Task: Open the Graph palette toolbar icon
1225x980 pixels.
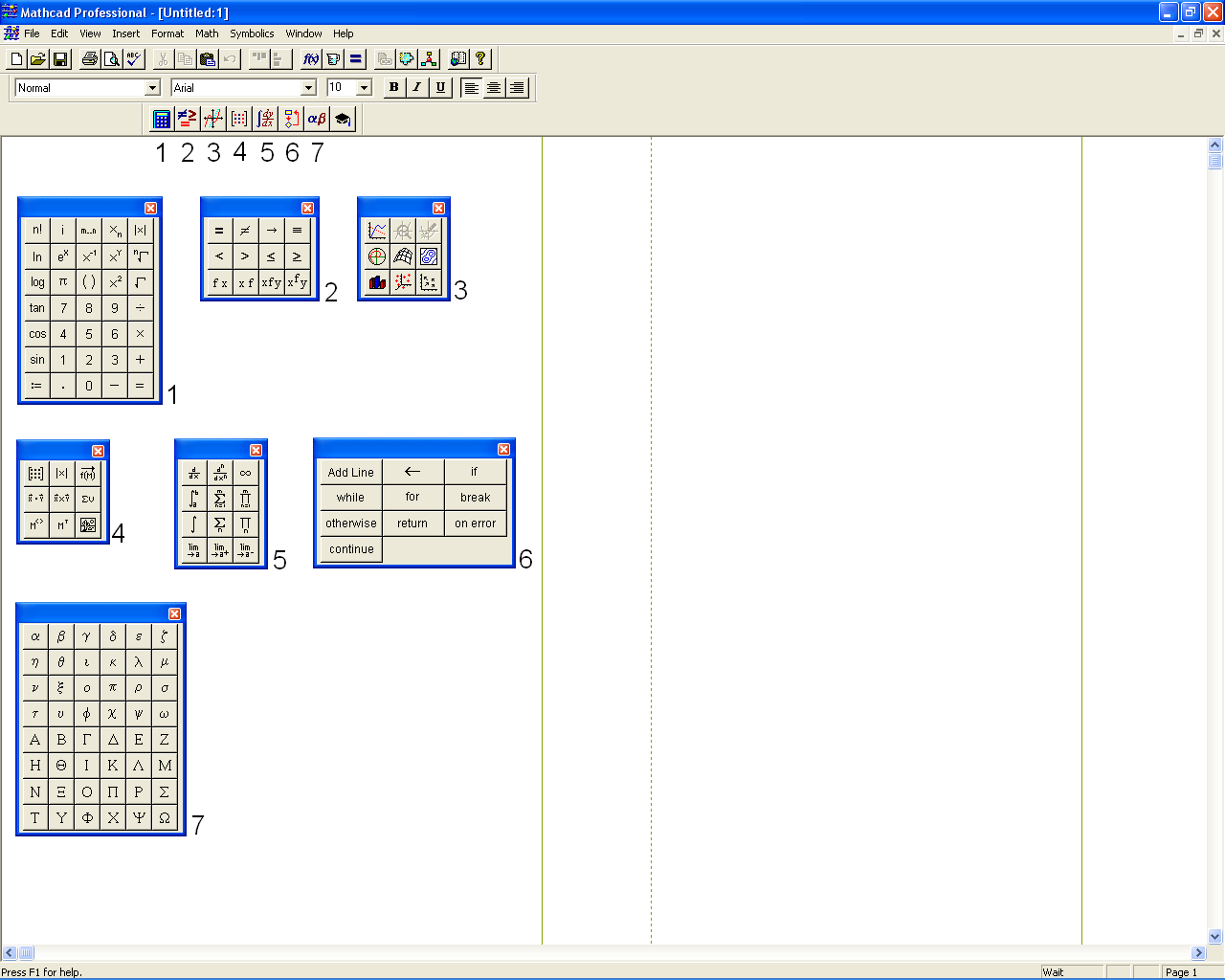Action: pos(213,119)
